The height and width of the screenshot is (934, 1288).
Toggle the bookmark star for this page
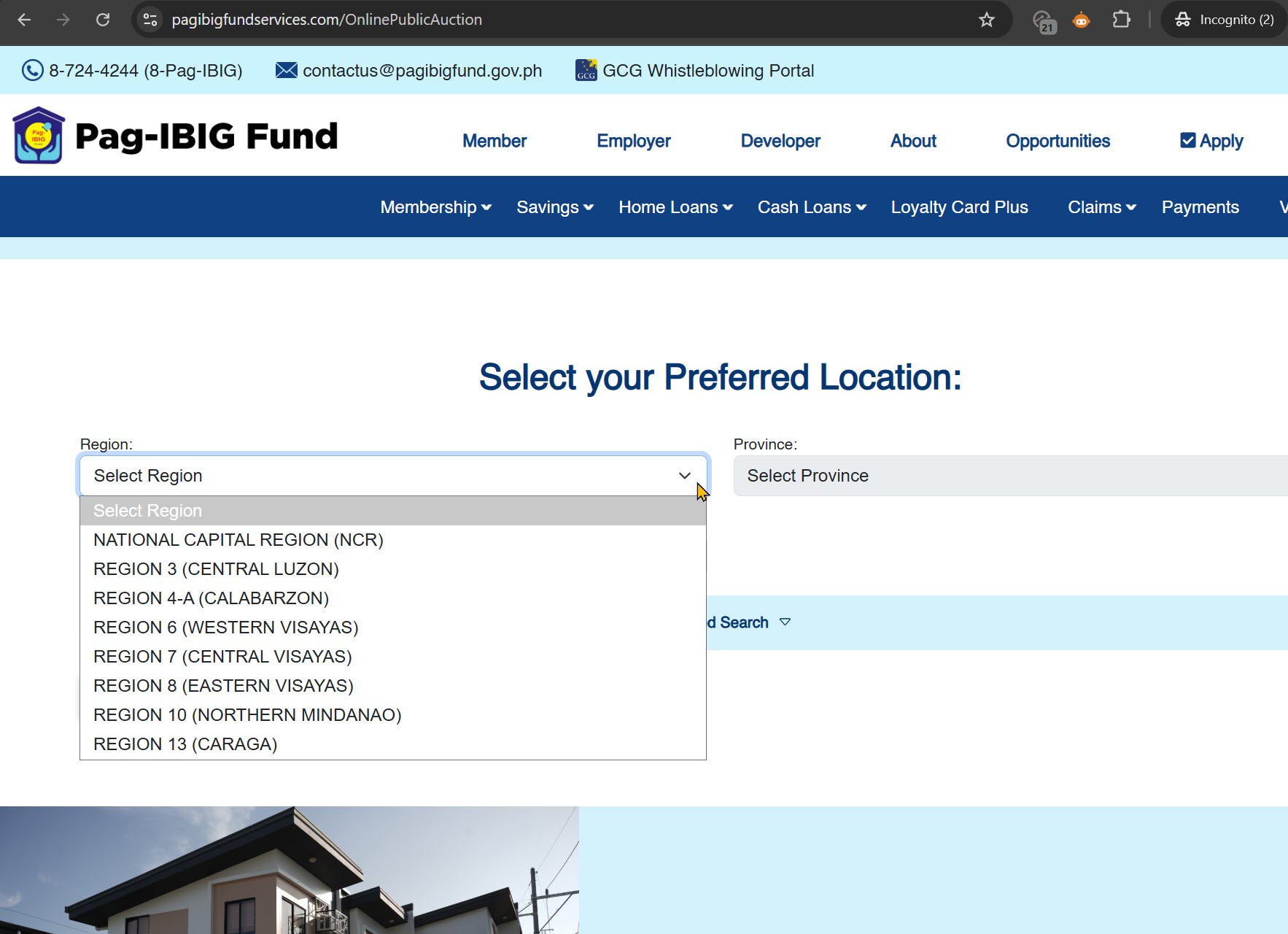pos(987,20)
